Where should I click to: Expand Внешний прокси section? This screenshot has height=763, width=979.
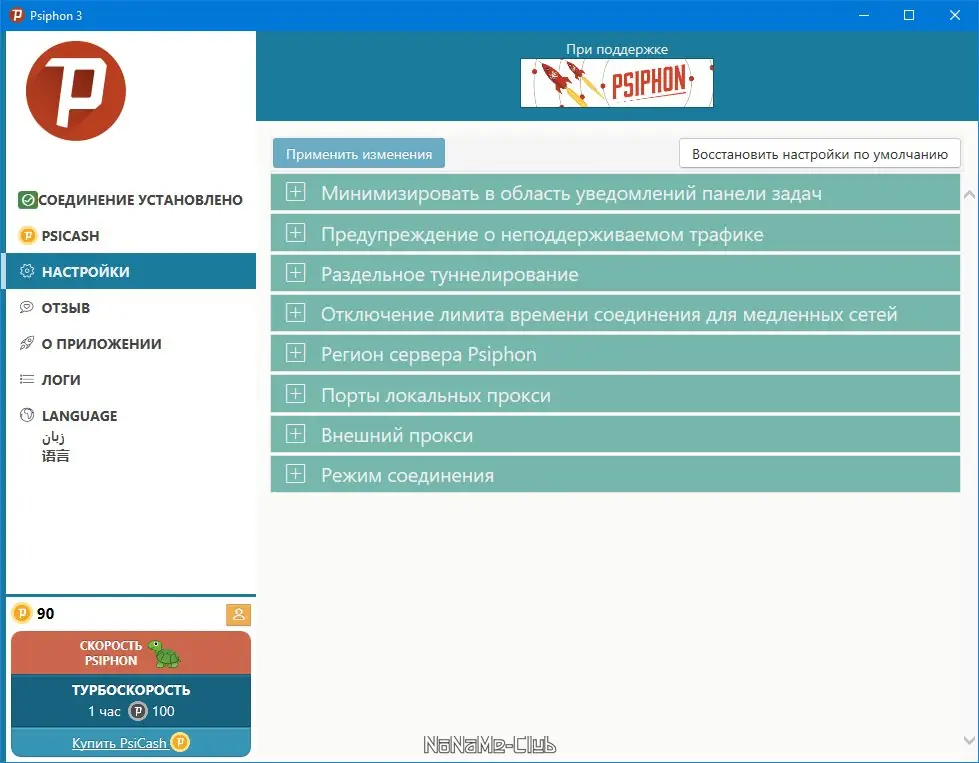(615, 435)
